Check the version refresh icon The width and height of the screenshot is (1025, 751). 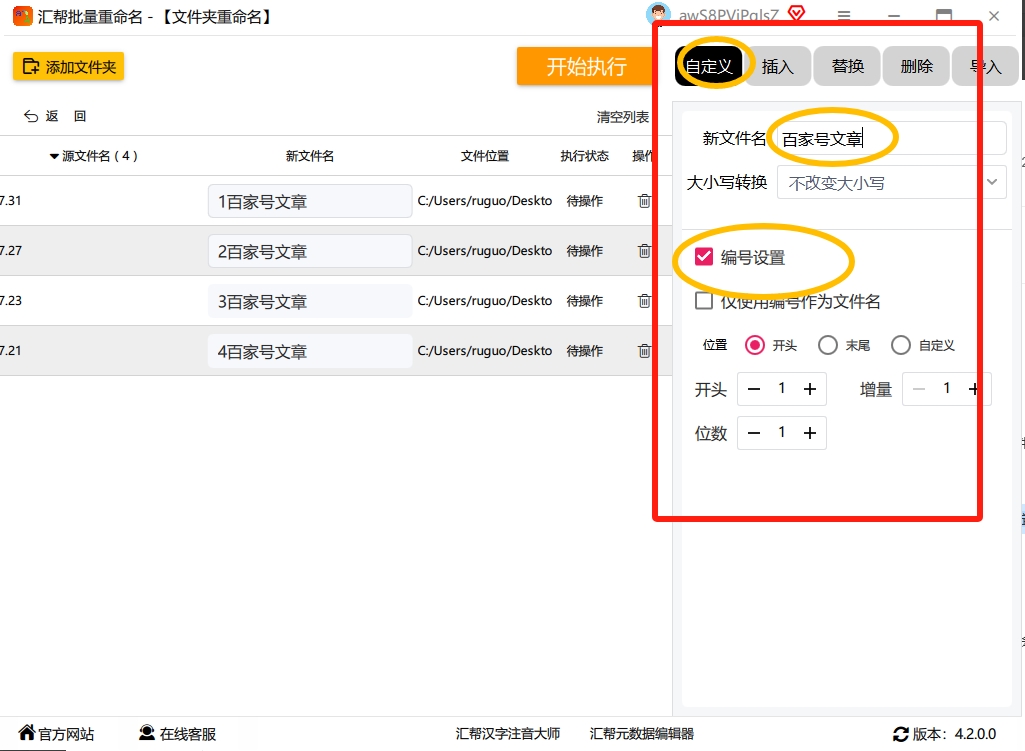[901, 735]
